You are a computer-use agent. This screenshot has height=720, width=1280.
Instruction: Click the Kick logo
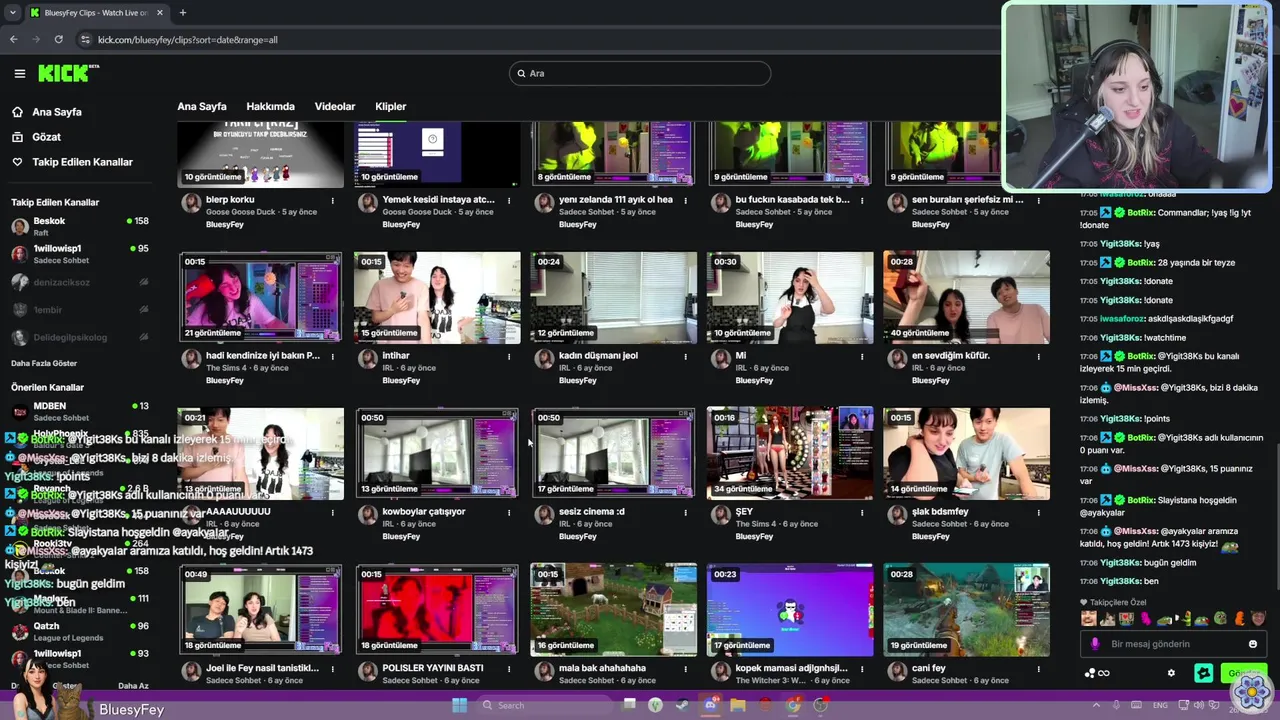tap(67, 73)
